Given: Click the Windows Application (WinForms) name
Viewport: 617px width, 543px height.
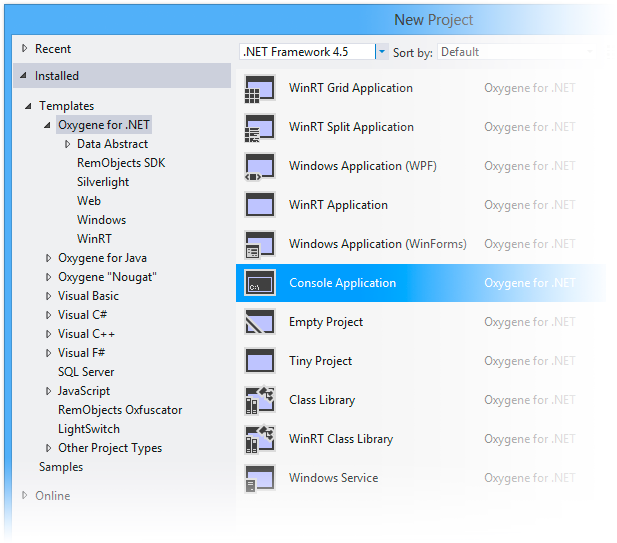Looking at the screenshot, I should [x=378, y=244].
